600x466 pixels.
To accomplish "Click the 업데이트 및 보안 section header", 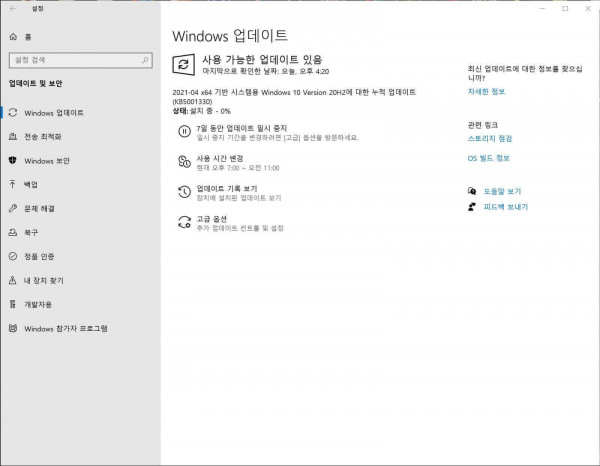I will point(36,83).
